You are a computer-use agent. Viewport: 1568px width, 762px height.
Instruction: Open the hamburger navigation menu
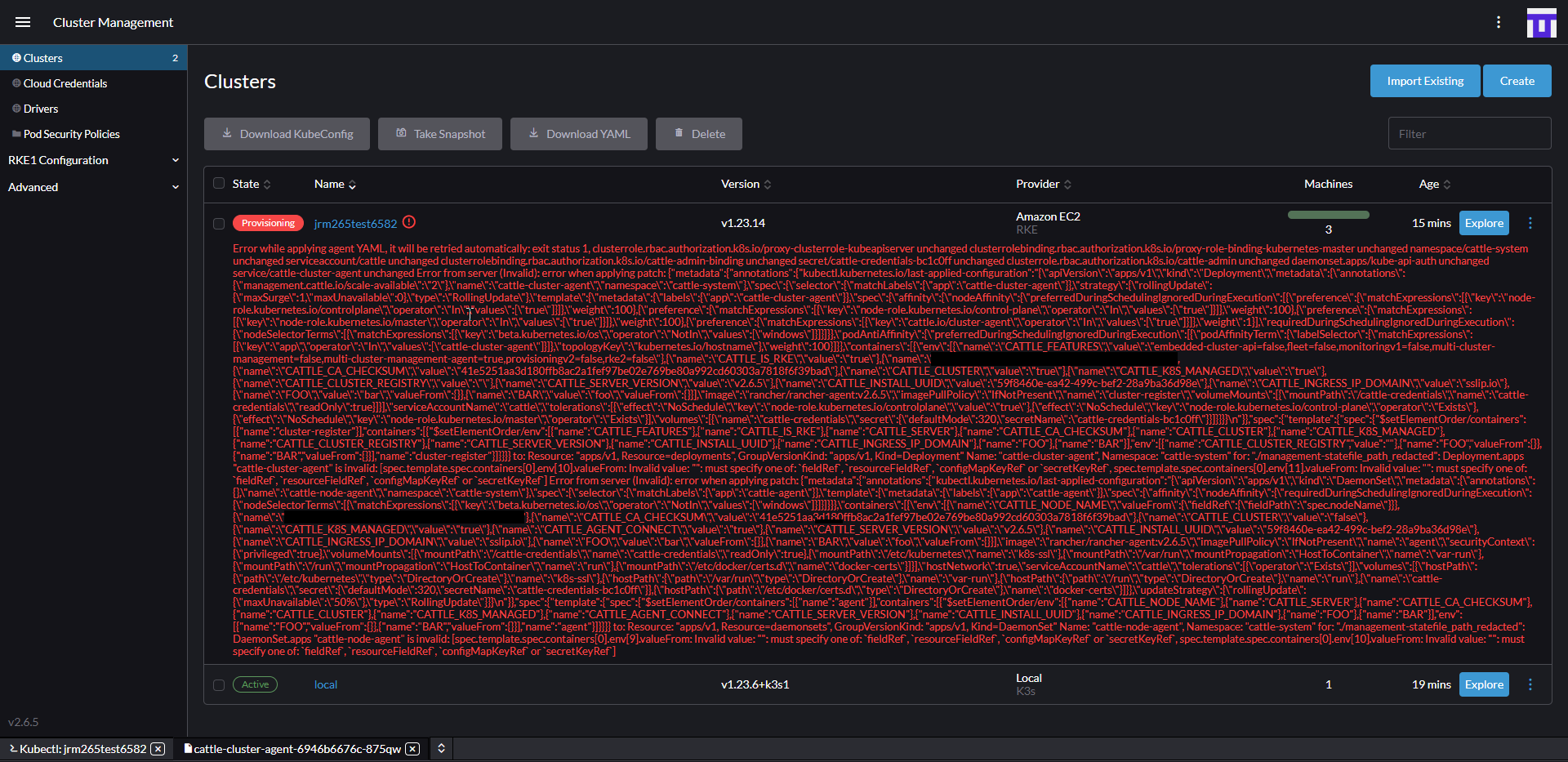[23, 22]
